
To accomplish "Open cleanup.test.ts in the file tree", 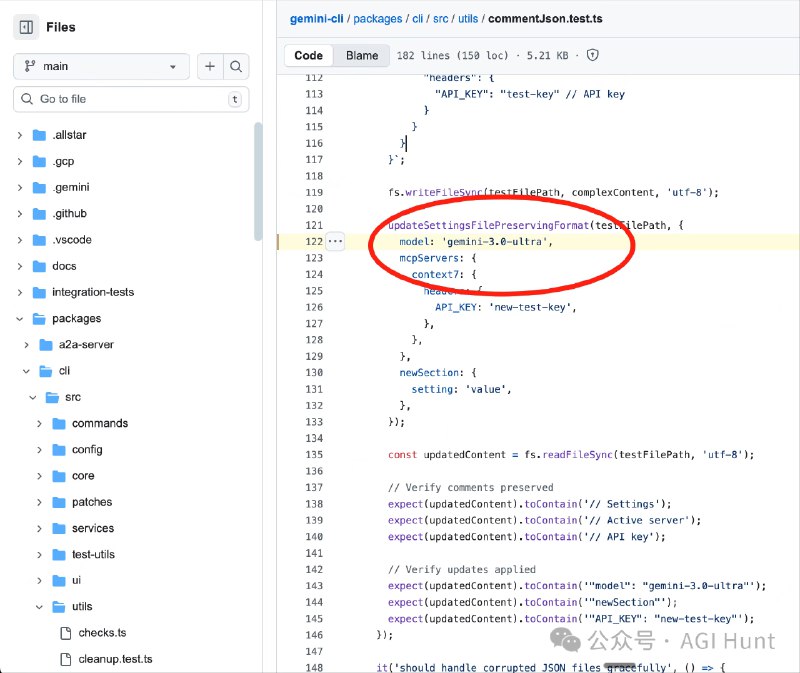I will pos(115,659).
